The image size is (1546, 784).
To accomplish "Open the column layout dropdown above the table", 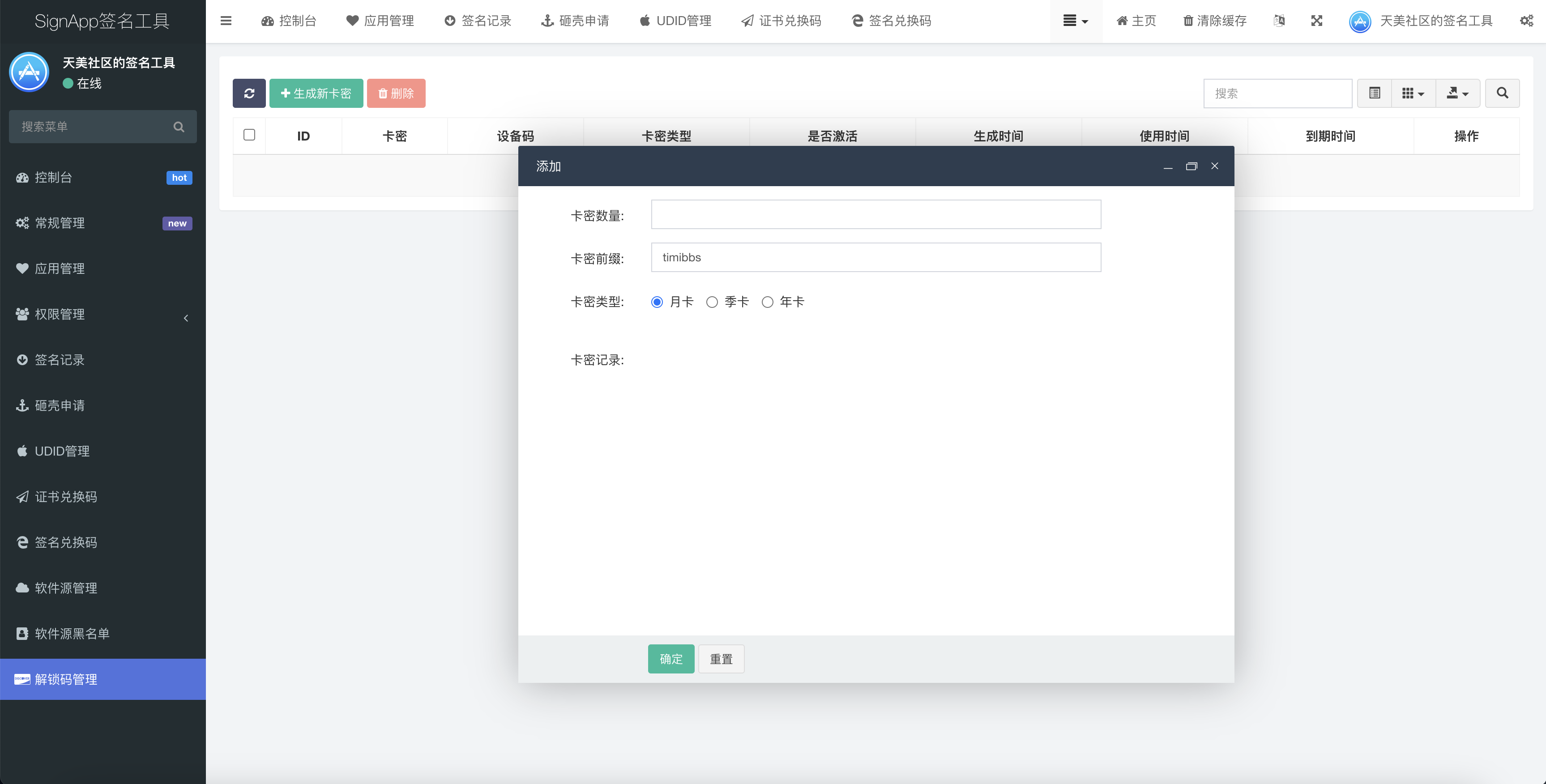I will click(x=1413, y=93).
